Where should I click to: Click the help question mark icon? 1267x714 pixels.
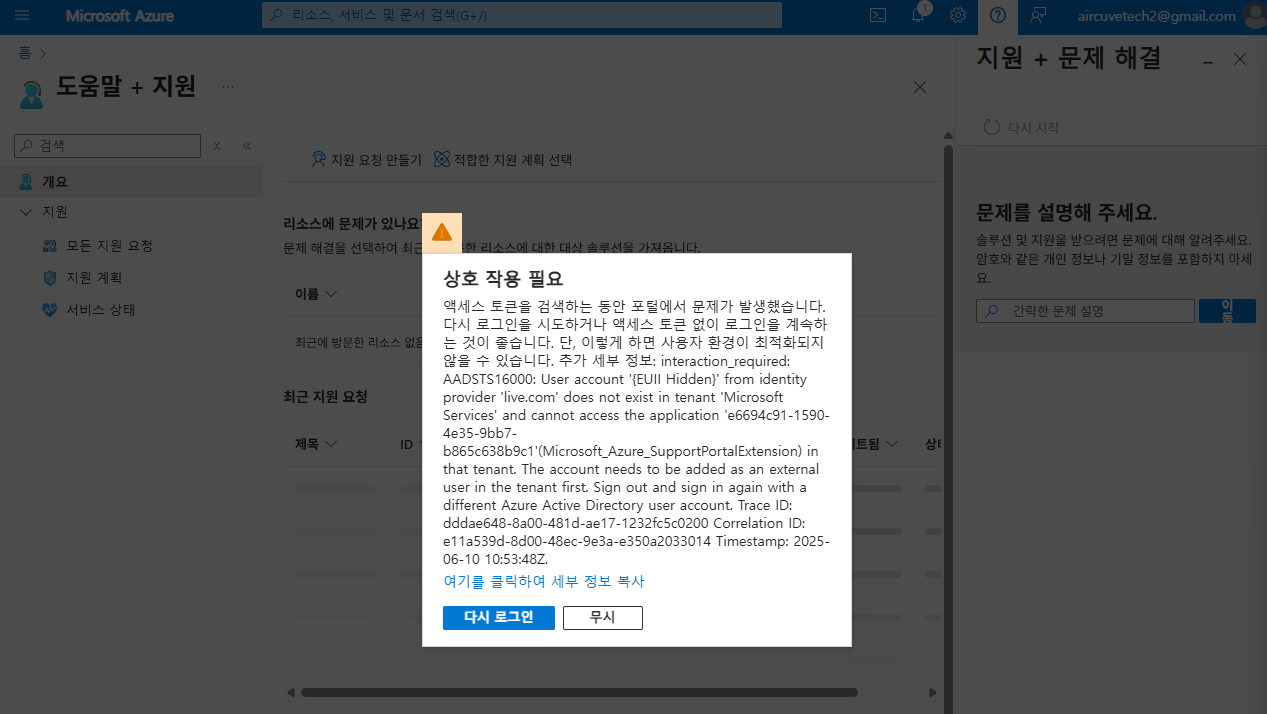[x=997, y=16]
